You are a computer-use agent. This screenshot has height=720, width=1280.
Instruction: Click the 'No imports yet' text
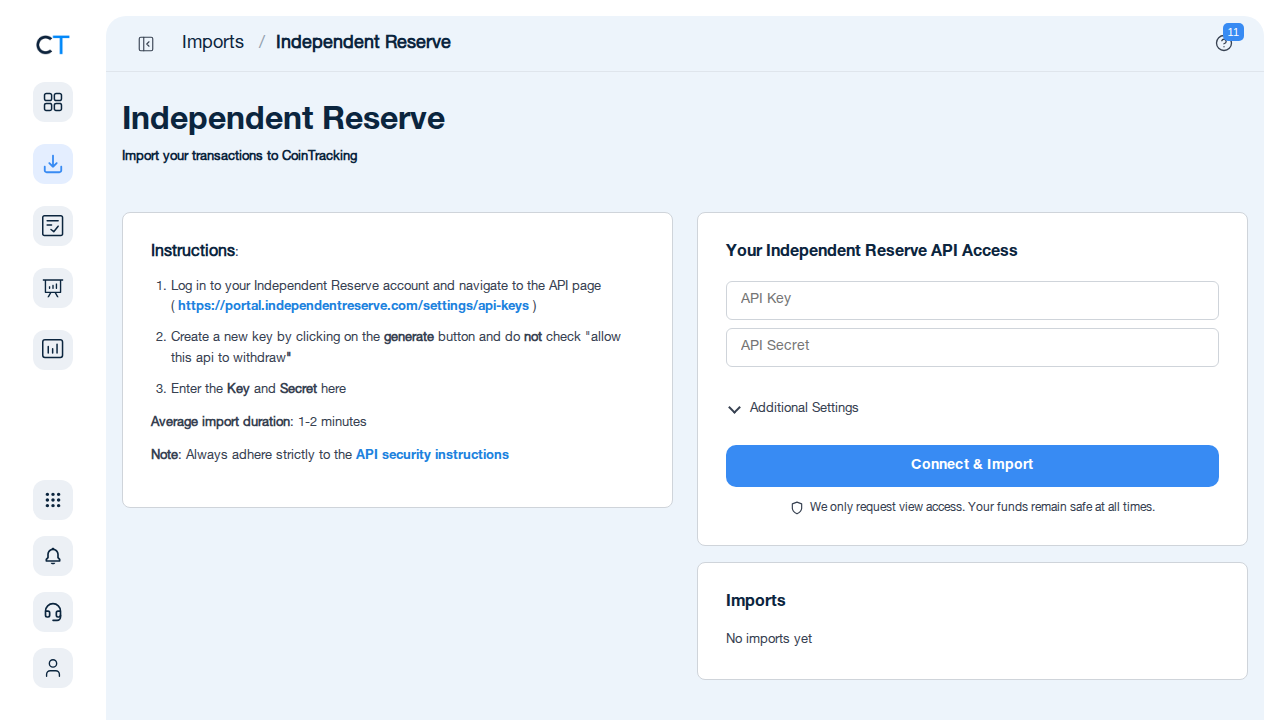tap(769, 638)
